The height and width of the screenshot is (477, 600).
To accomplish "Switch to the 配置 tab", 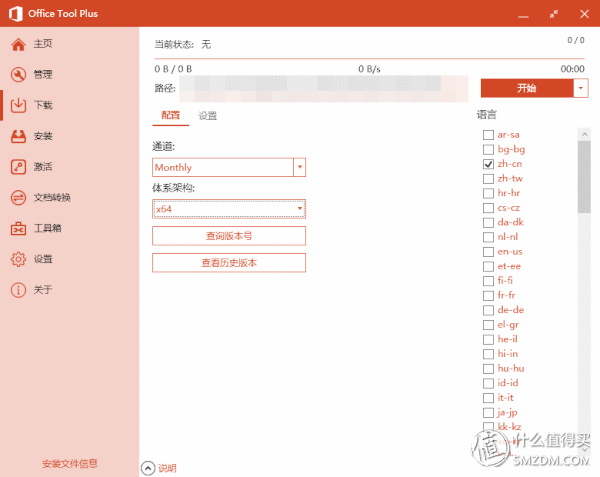I will coord(170,115).
